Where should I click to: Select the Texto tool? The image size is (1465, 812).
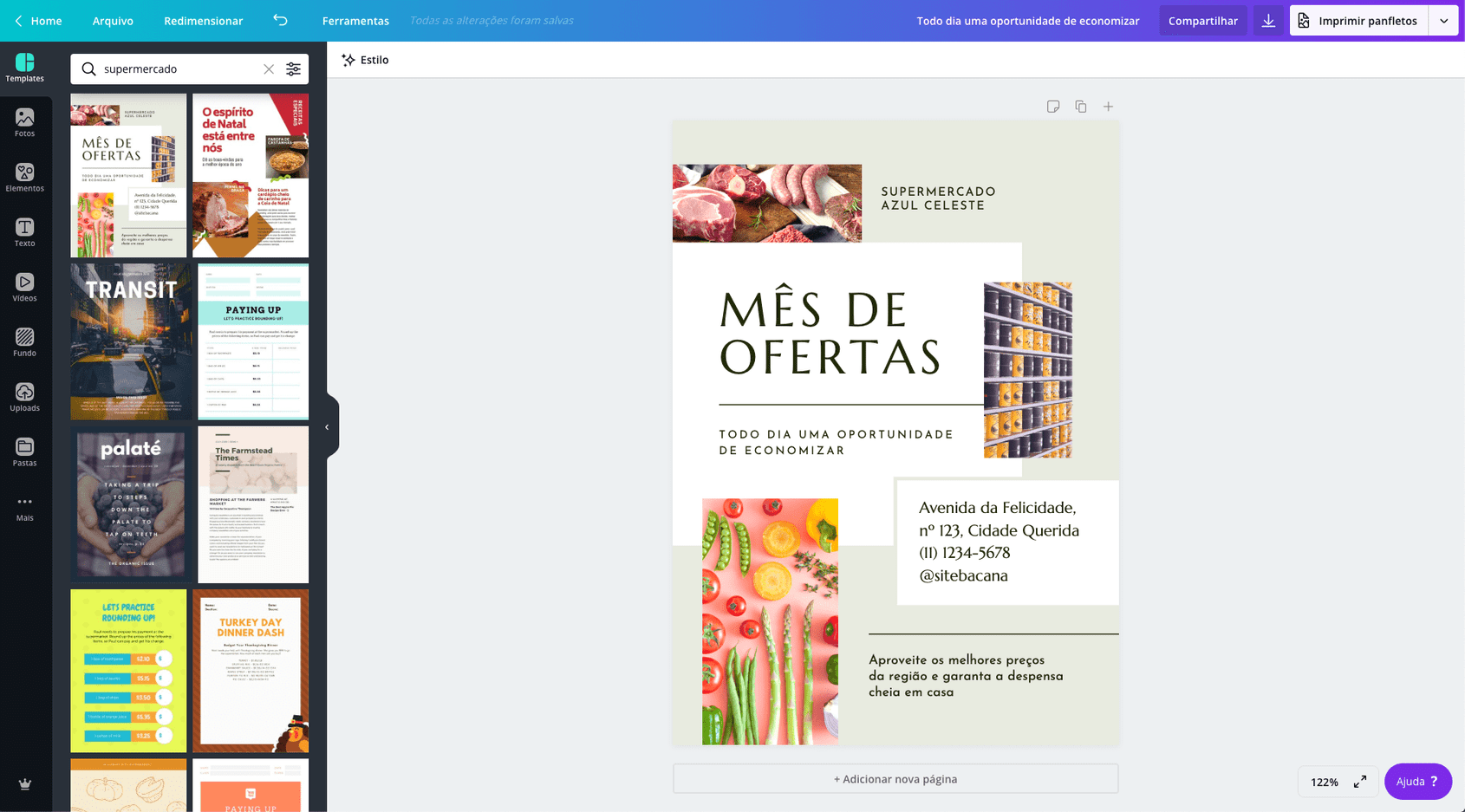[x=24, y=232]
